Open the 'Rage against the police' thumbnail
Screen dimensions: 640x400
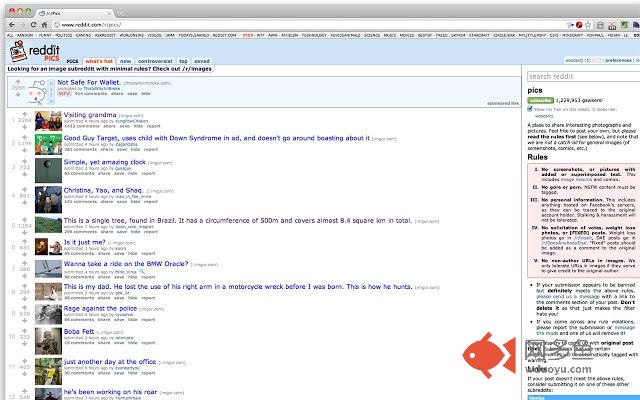pos(48,314)
